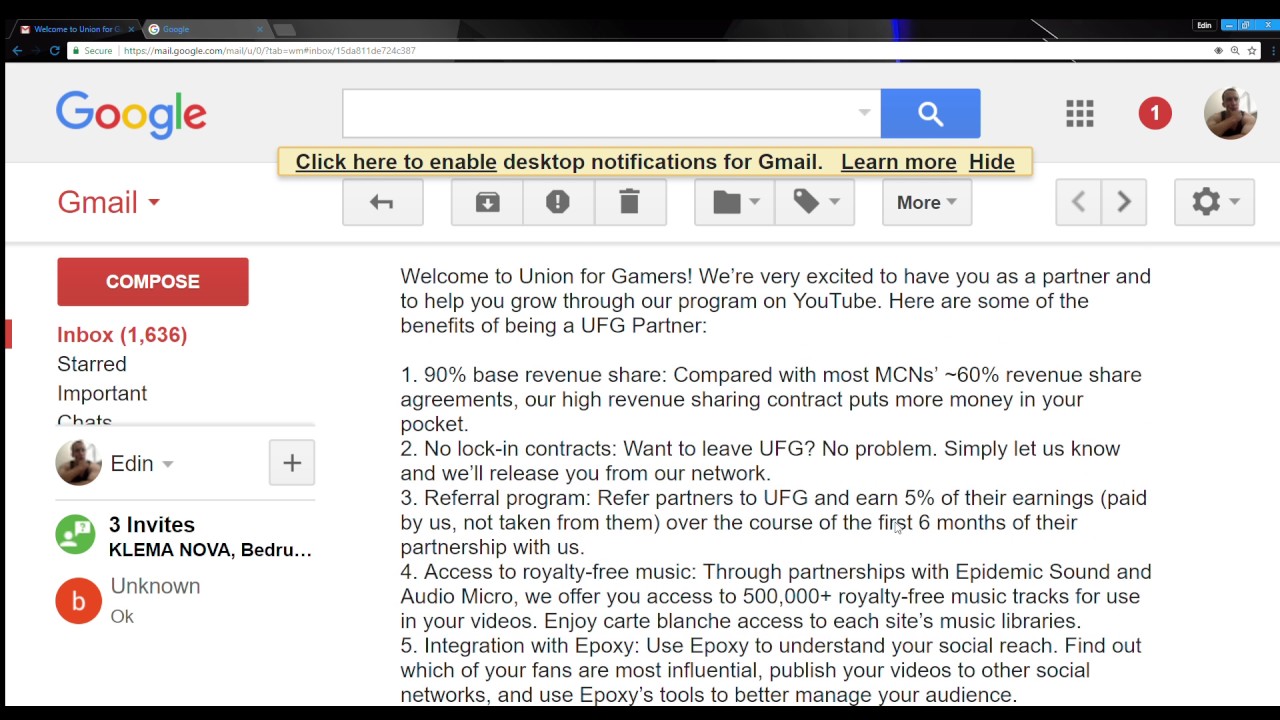Open the Labels tag dropdown

point(815,203)
